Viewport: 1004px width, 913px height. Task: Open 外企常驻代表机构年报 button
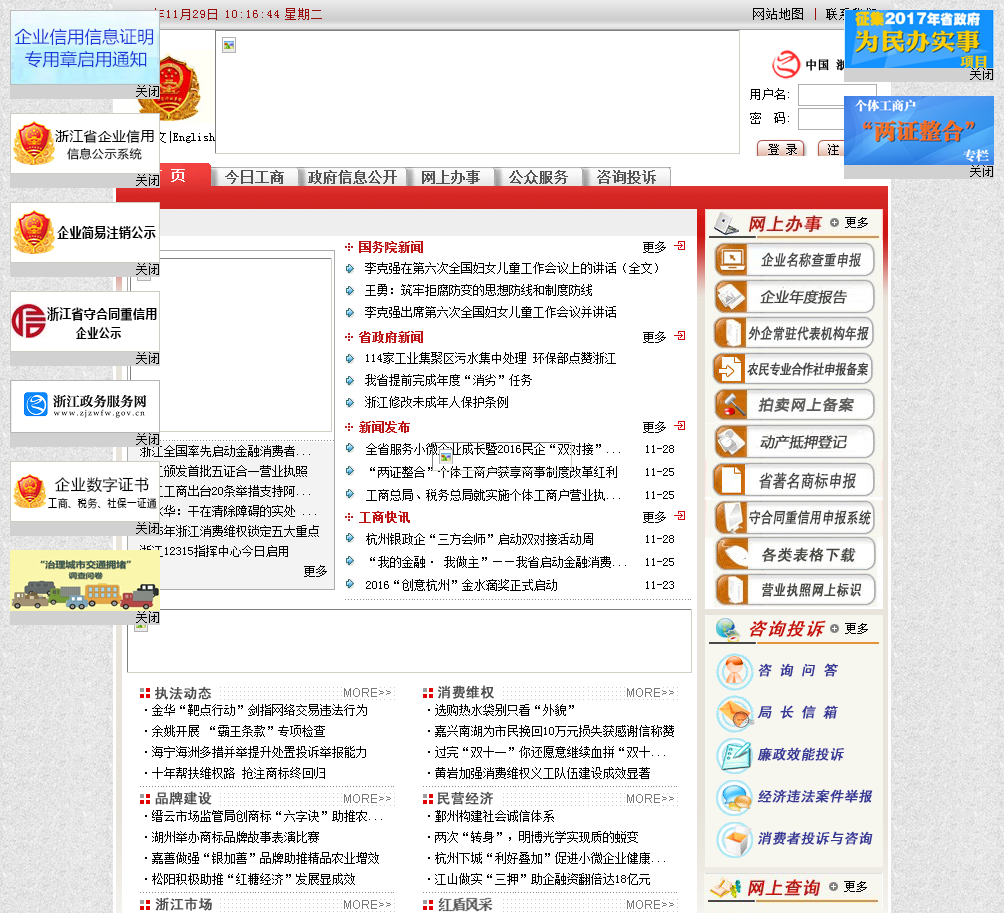point(794,333)
